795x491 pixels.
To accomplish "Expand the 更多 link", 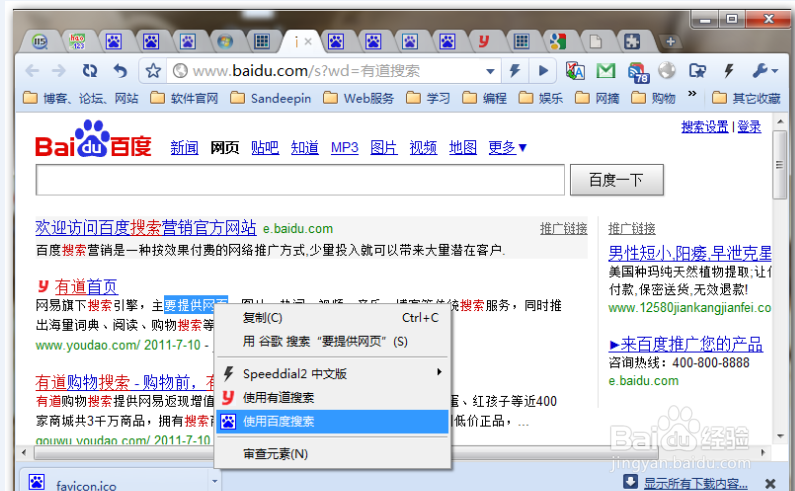I will (508, 148).
